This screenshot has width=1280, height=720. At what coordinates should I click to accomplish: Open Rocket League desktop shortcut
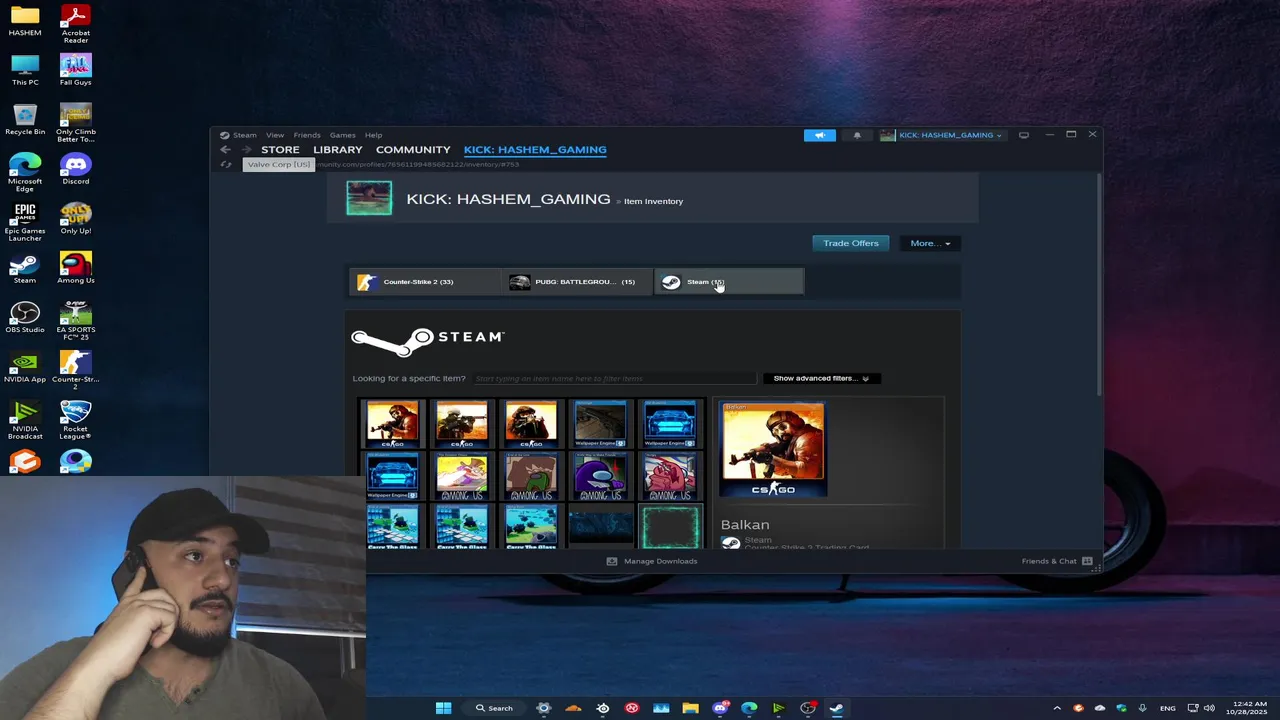[x=76, y=420]
